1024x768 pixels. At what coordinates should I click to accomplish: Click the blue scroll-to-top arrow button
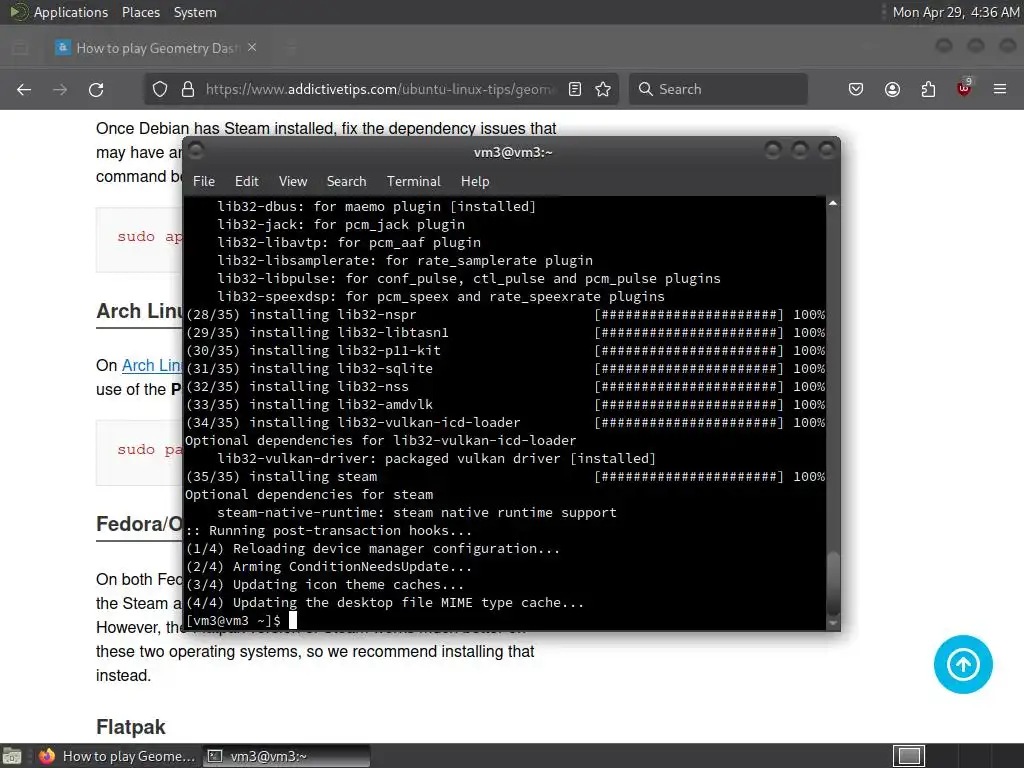tap(963, 664)
